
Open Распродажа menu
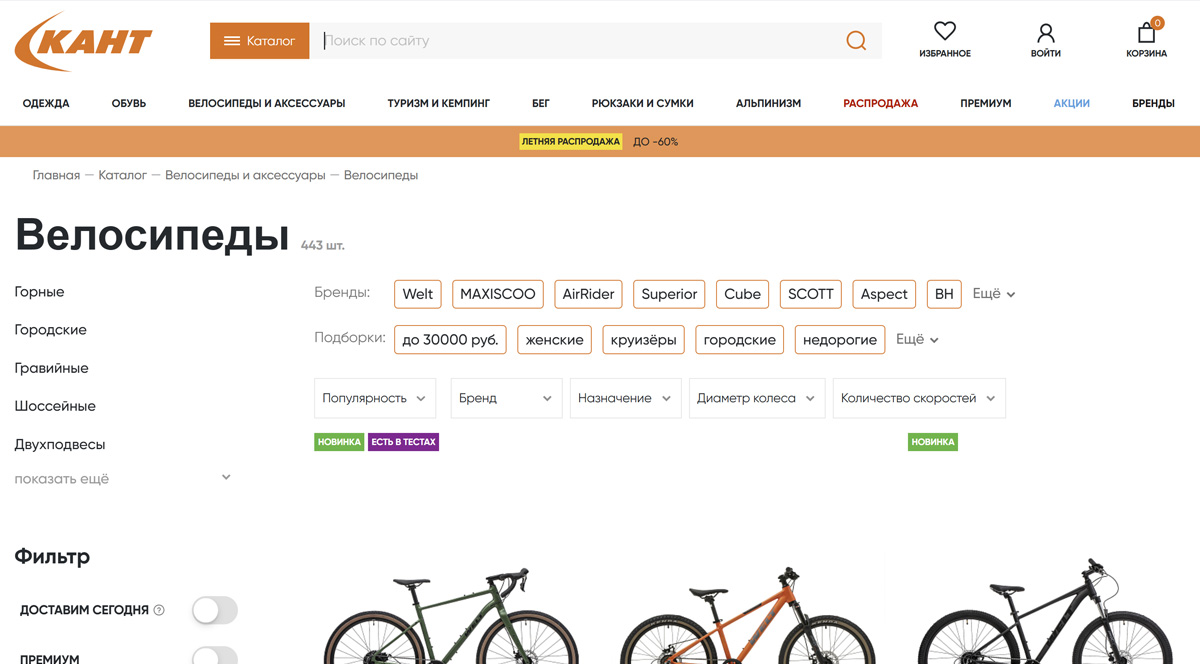point(880,103)
